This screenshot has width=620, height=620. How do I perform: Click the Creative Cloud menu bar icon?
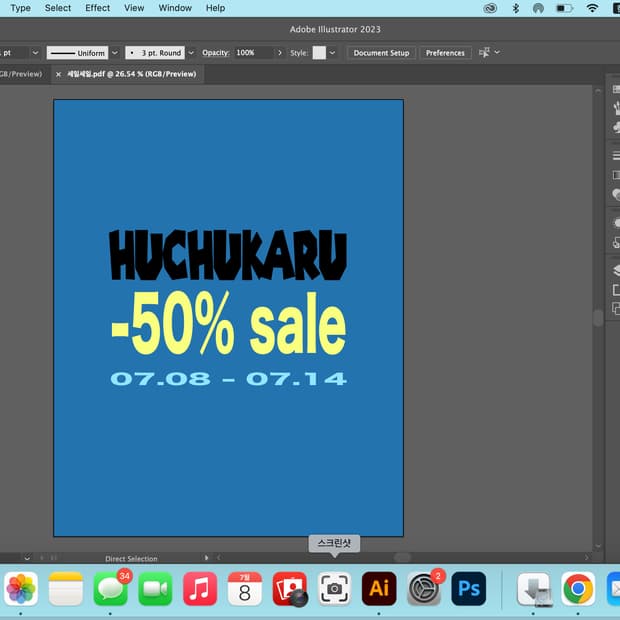tap(490, 8)
